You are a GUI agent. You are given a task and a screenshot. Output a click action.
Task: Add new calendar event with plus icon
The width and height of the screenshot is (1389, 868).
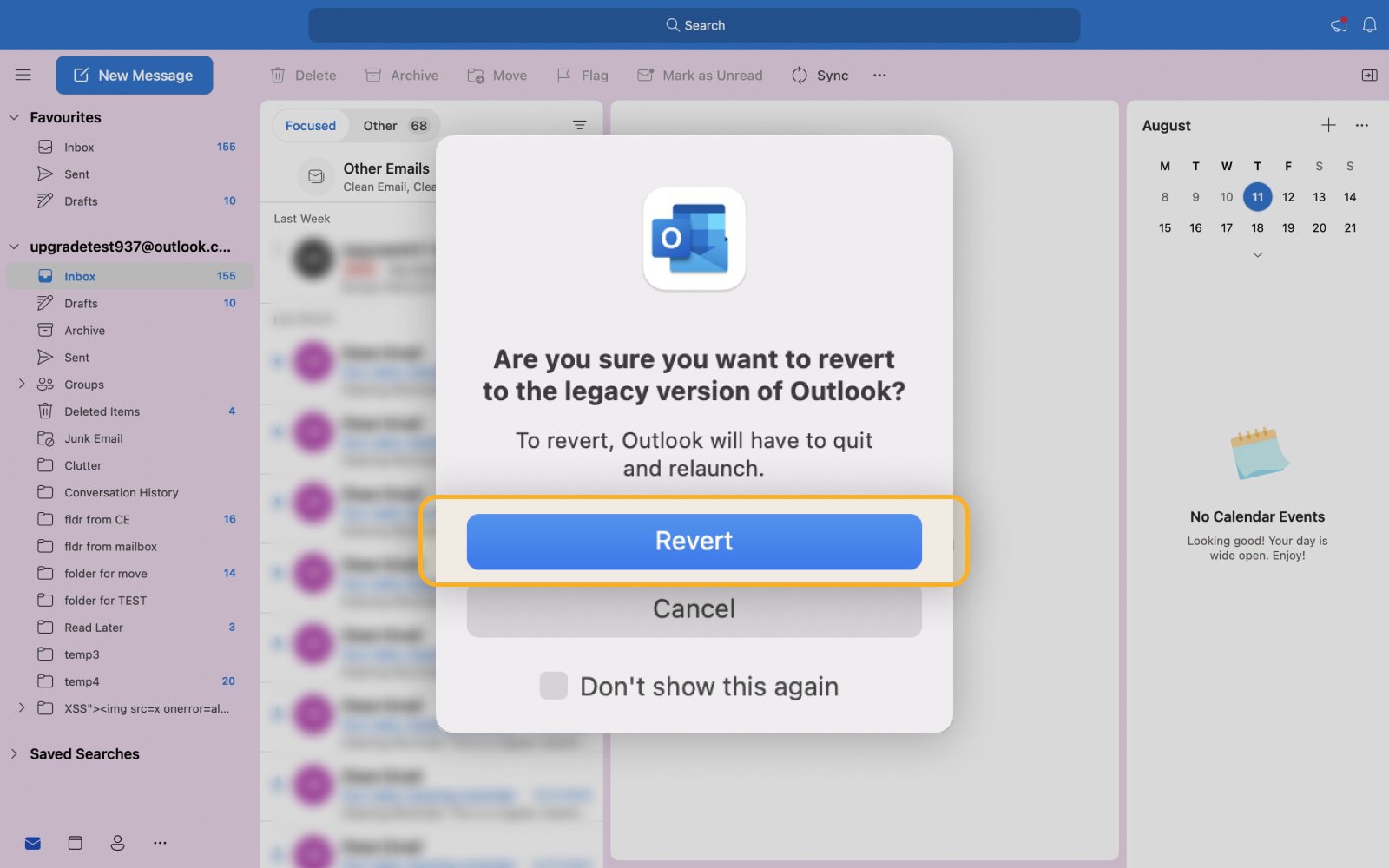[1328, 125]
